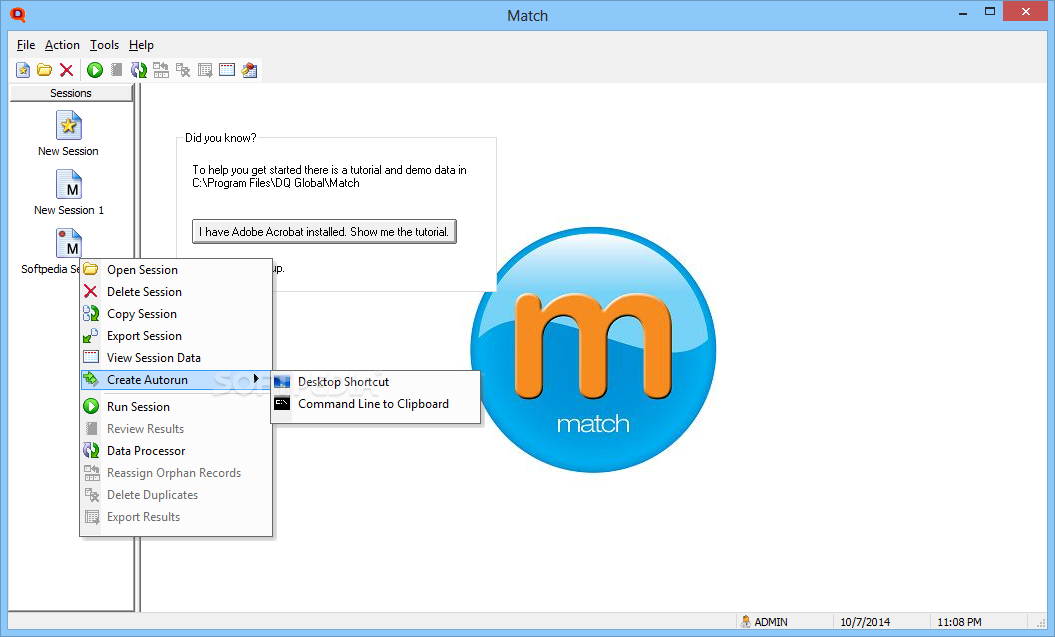Choose Copy Session from context menu
The image size is (1055, 637).
tap(176, 314)
